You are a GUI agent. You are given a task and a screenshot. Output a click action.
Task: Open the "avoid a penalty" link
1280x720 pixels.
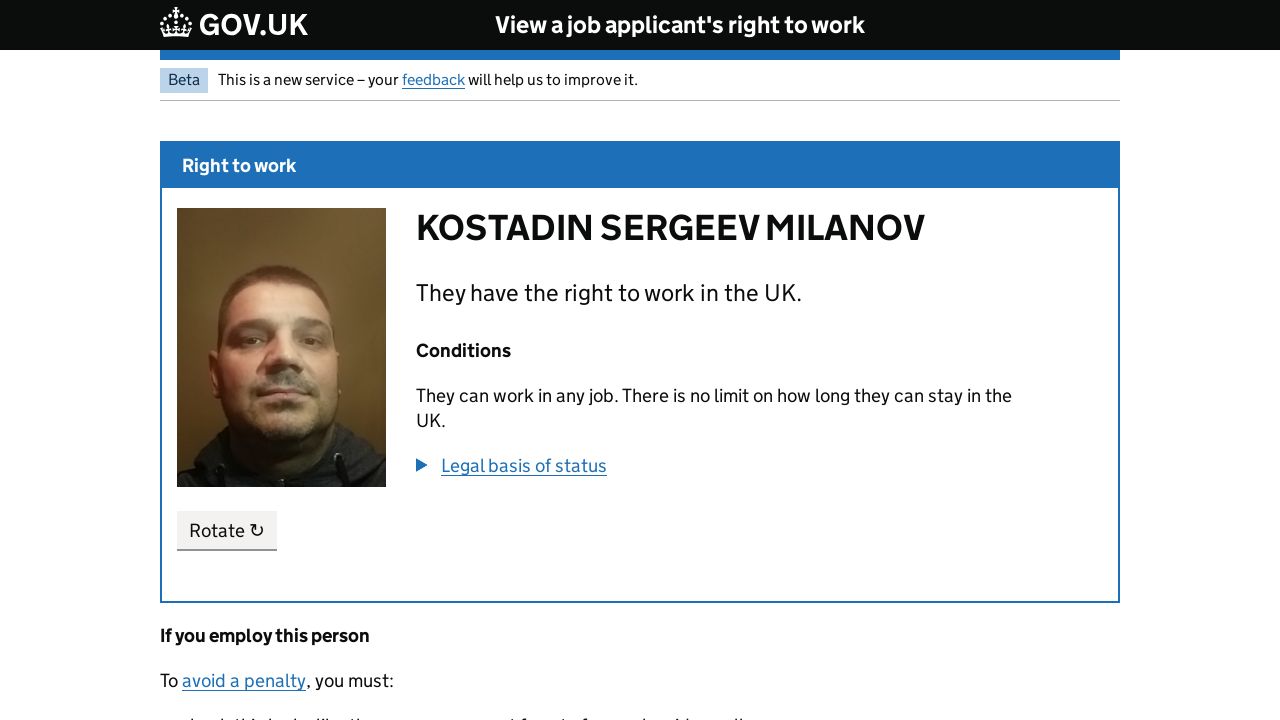click(244, 681)
